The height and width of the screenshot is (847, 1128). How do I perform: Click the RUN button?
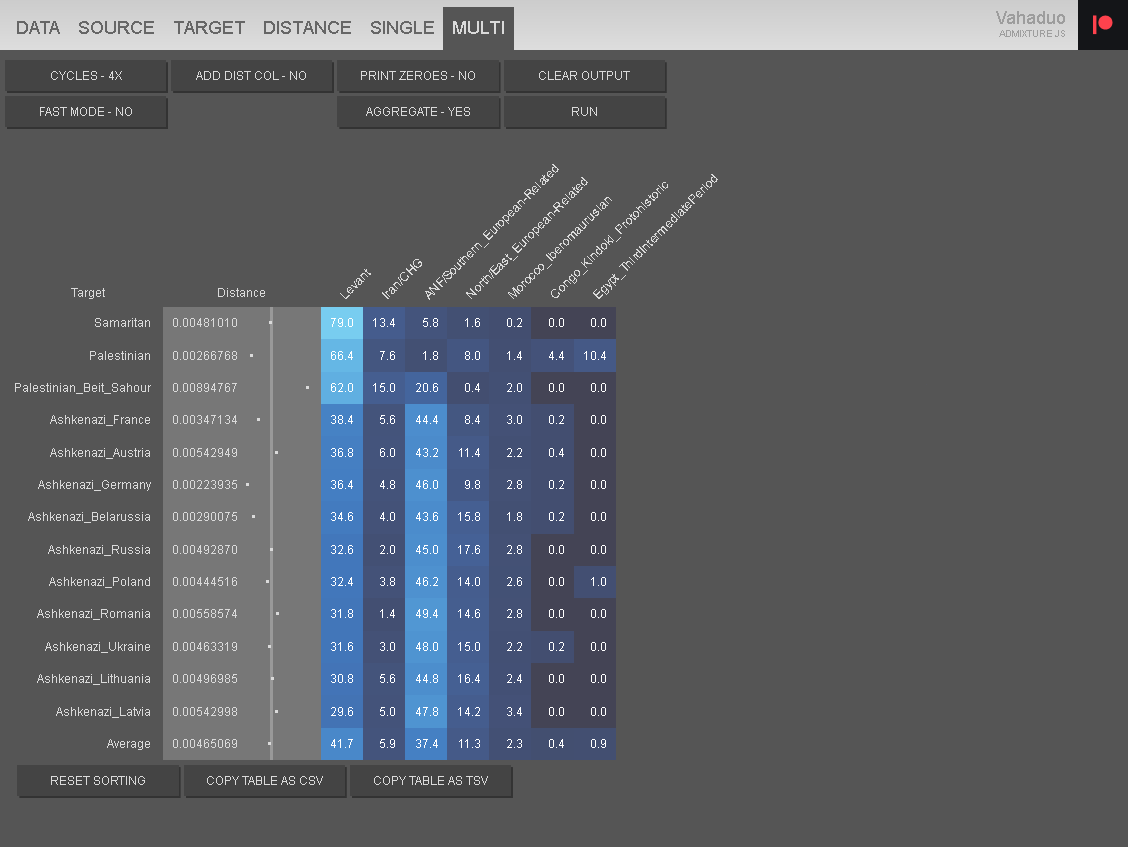(x=584, y=112)
